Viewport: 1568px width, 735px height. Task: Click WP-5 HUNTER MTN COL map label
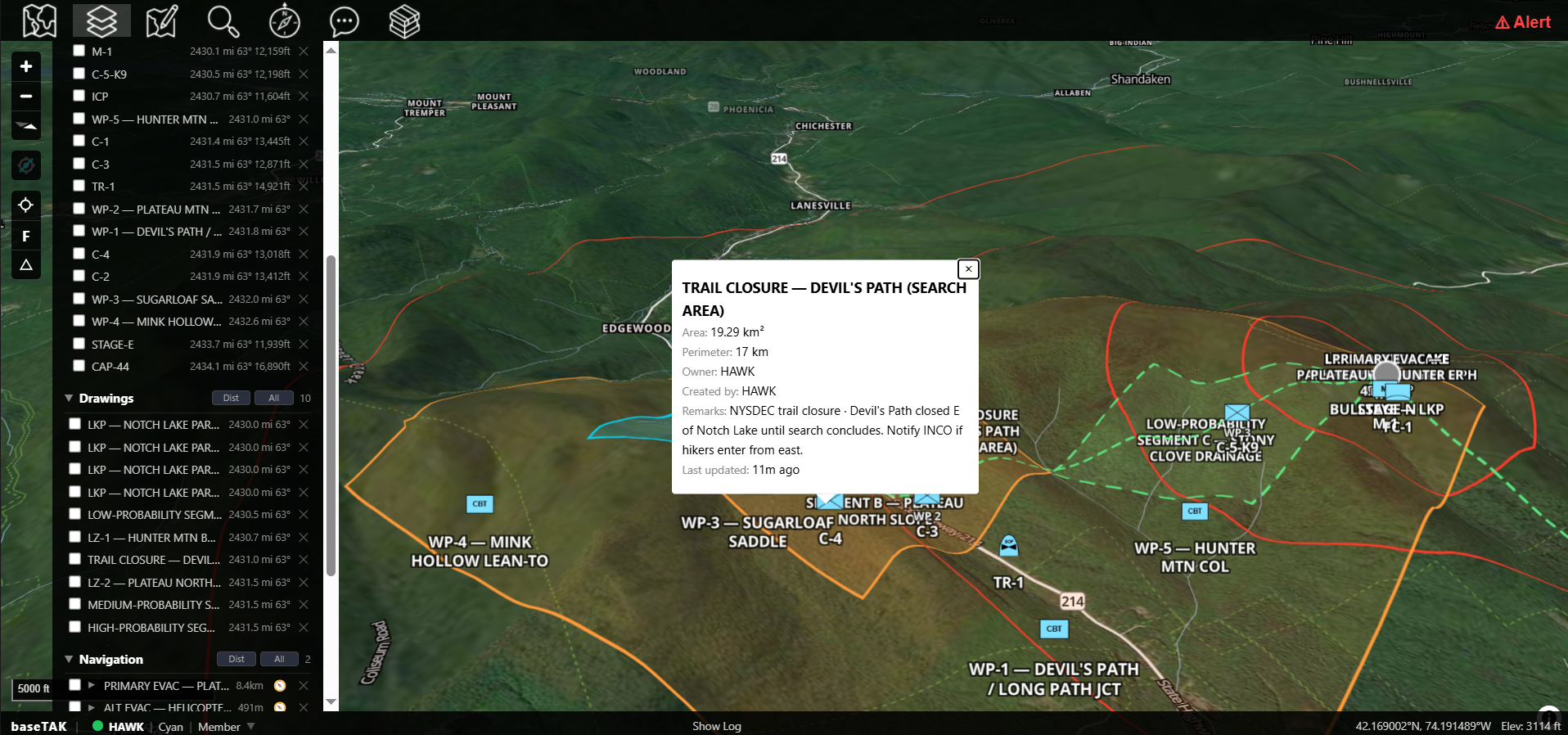tap(1195, 557)
